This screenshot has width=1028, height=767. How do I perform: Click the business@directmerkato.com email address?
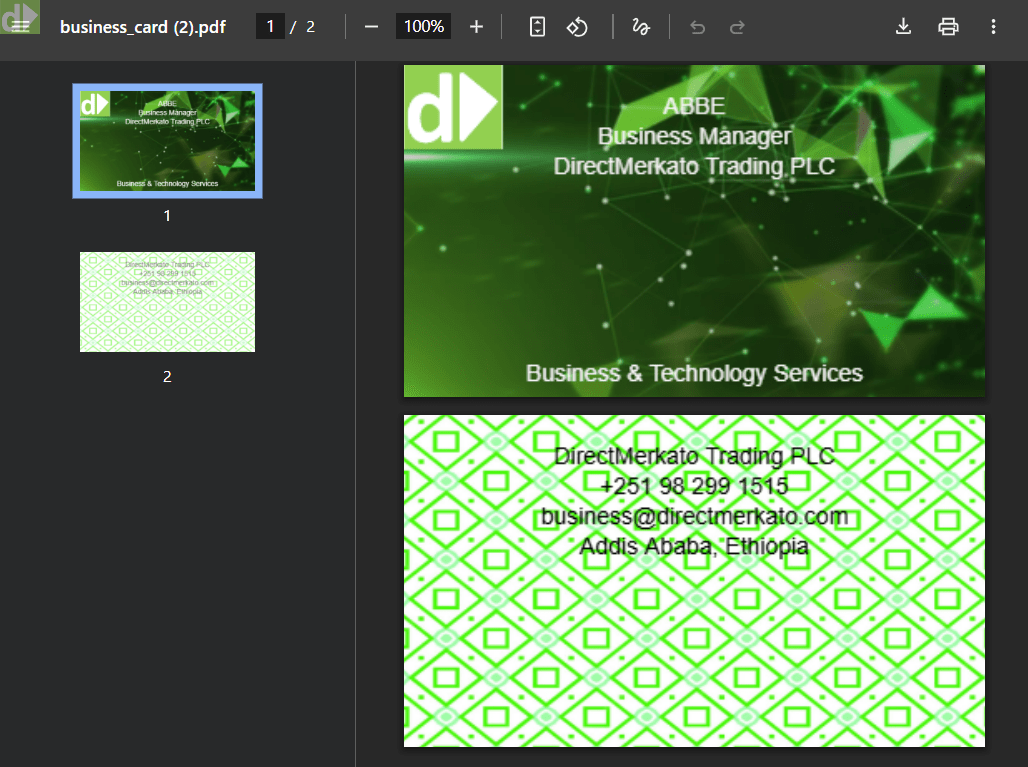coord(694,517)
